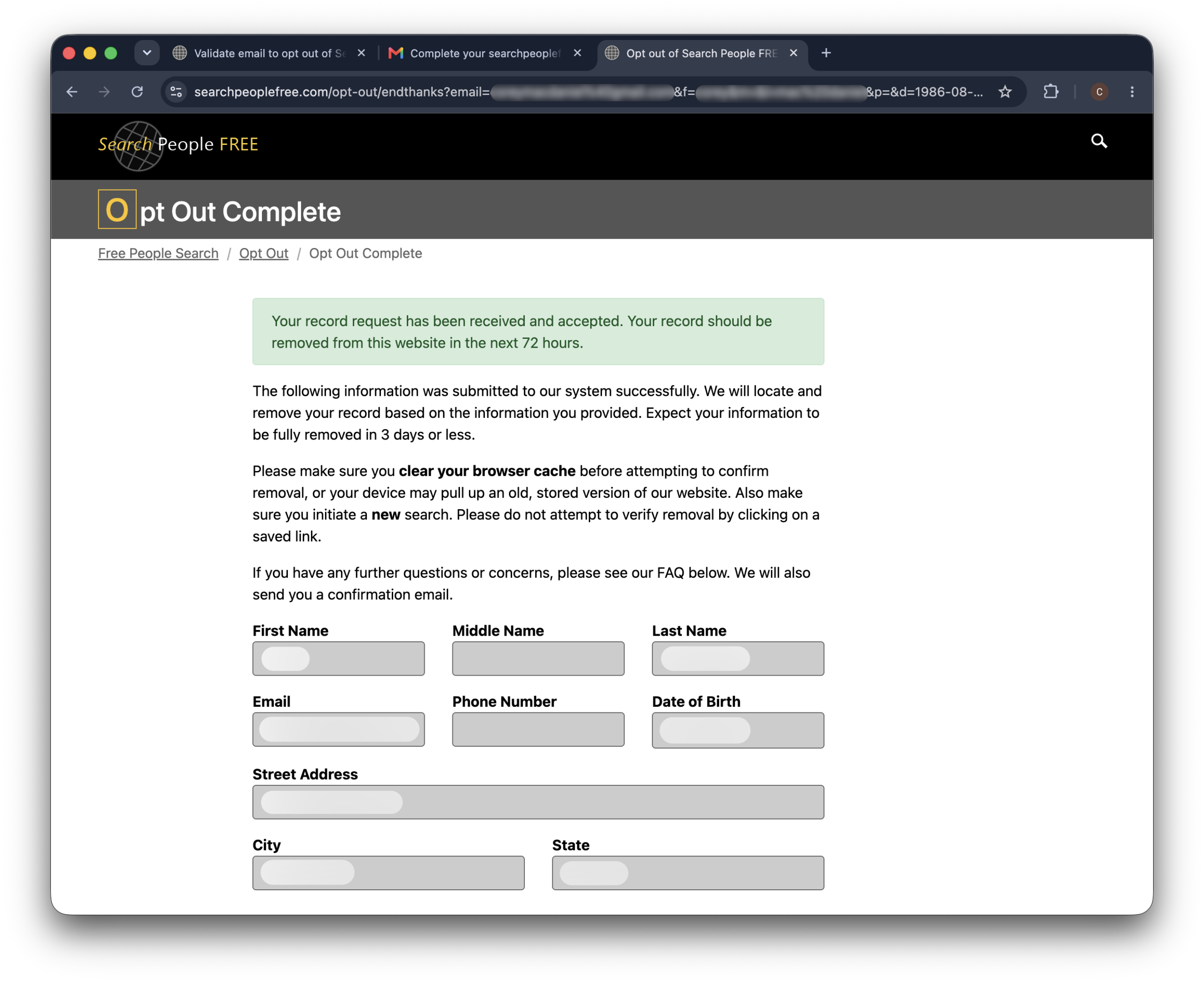Open a new browser tab
The width and height of the screenshot is (1204, 982).
click(826, 53)
